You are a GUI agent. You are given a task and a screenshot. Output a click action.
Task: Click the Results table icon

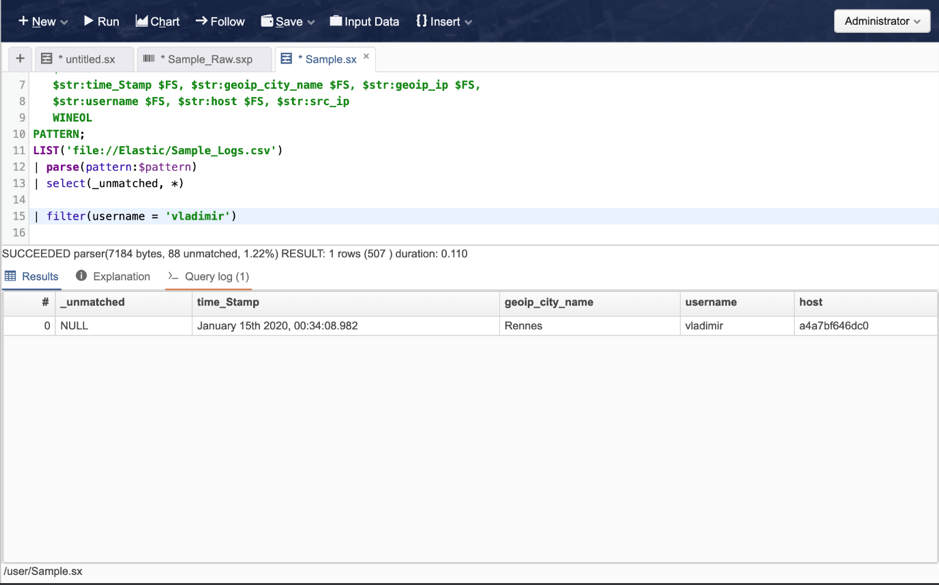[11, 276]
